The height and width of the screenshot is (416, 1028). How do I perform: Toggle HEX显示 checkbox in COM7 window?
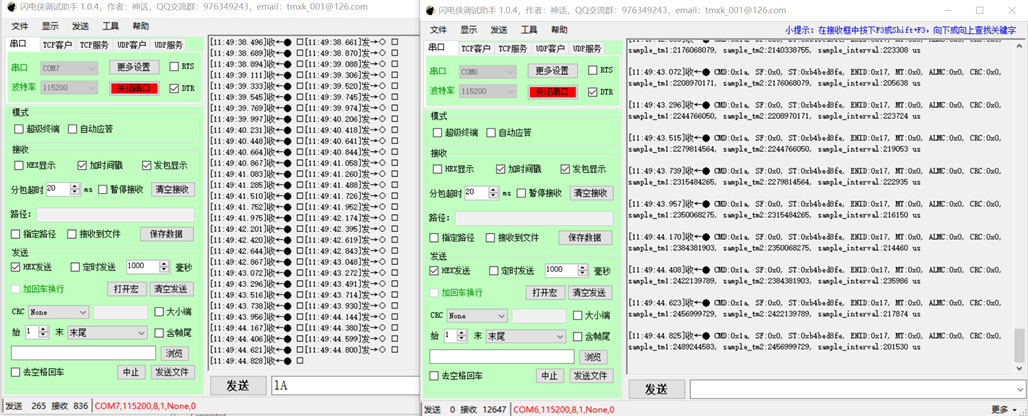coord(18,166)
